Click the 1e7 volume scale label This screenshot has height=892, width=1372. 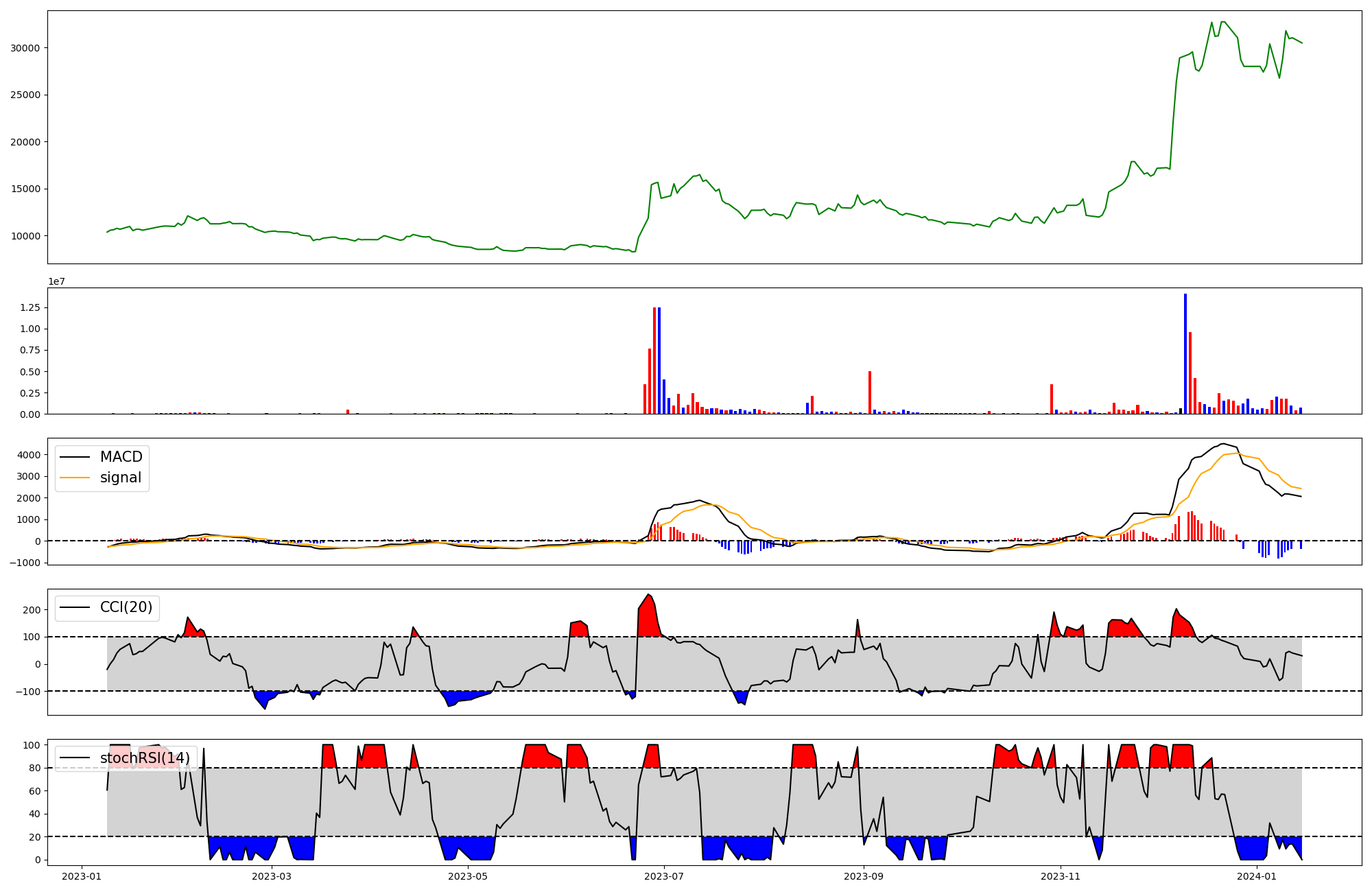[56, 281]
